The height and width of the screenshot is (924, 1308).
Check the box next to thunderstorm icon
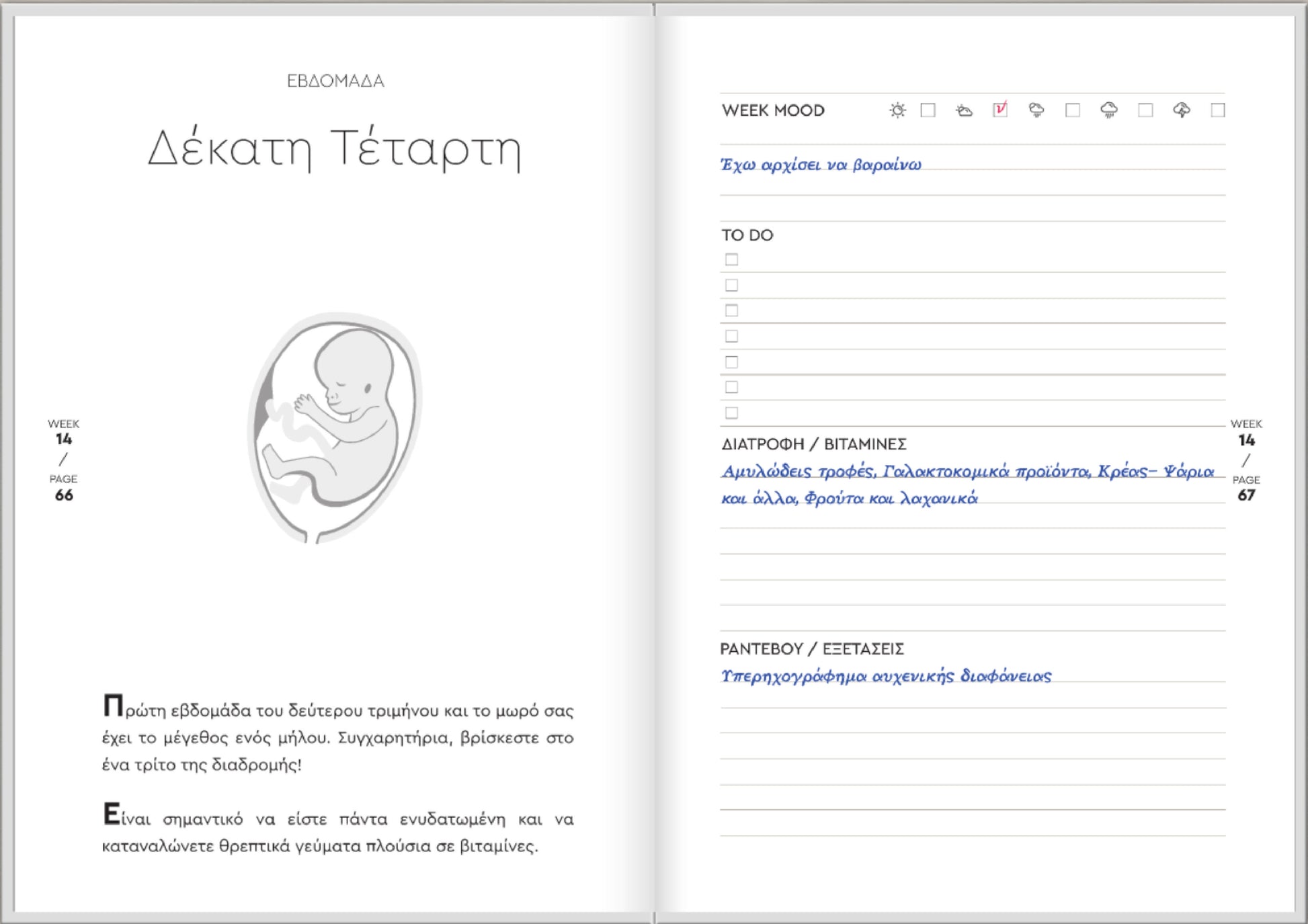pos(1217,110)
